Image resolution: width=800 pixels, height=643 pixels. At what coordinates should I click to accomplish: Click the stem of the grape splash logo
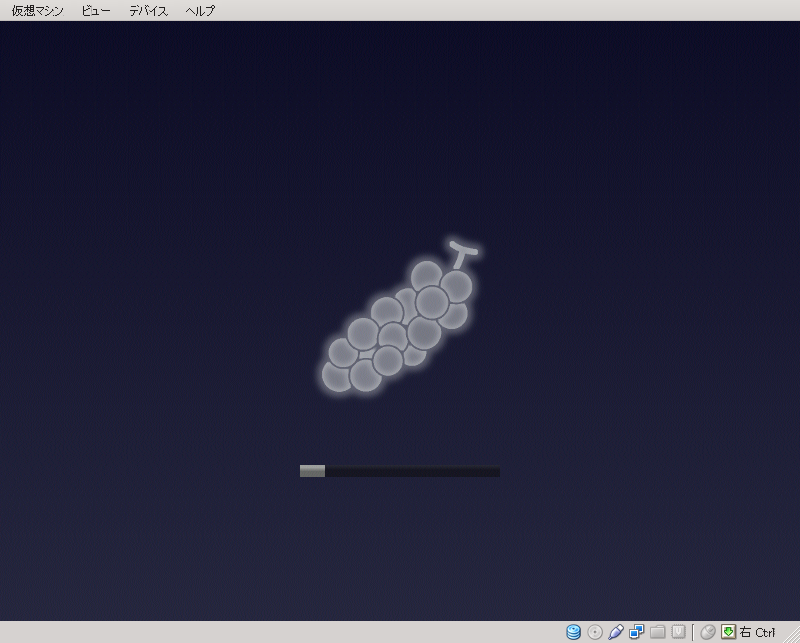460,250
